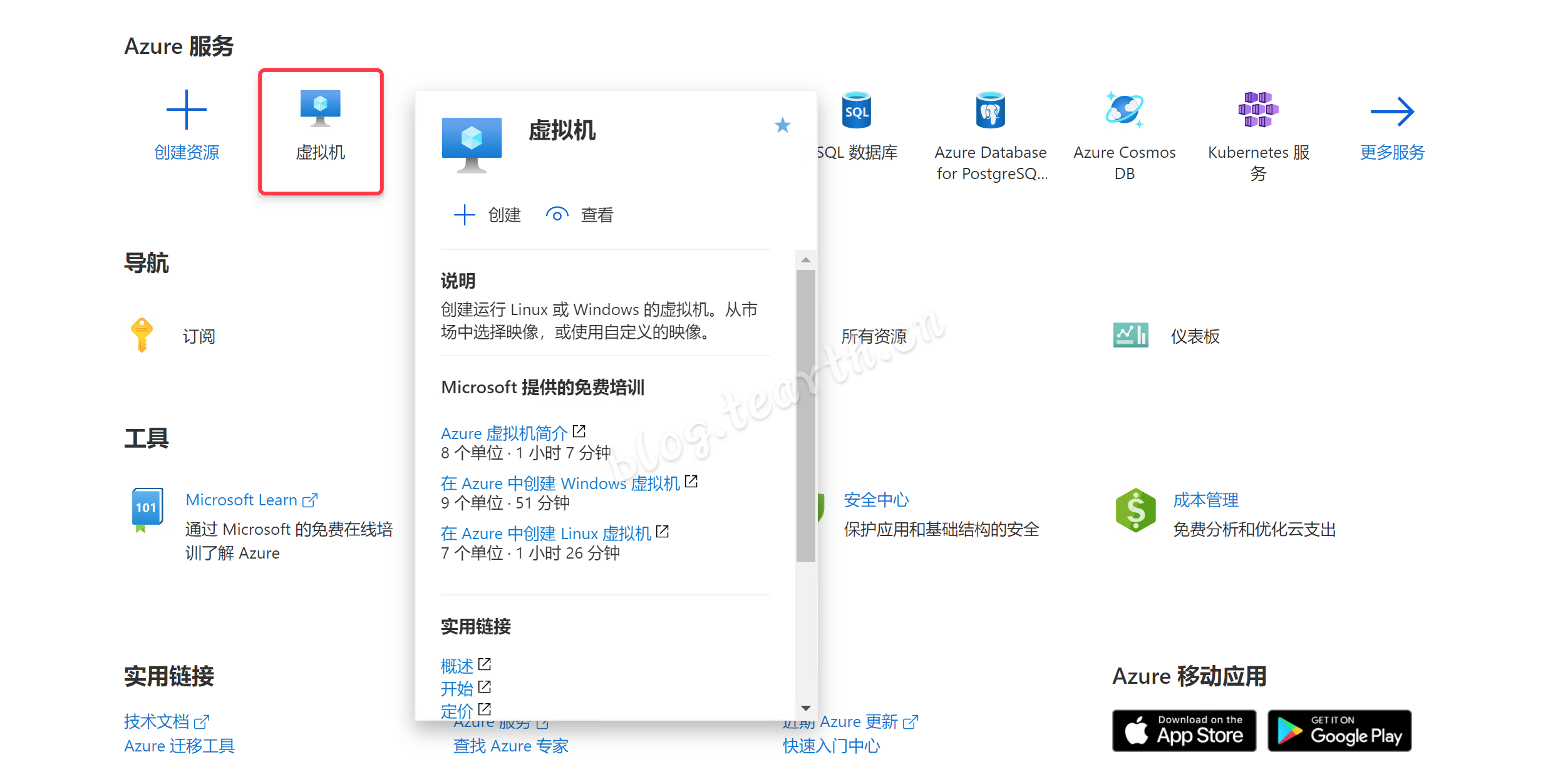1548x784 pixels.
Task: Click the 订阅 key icon
Action: tap(142, 334)
